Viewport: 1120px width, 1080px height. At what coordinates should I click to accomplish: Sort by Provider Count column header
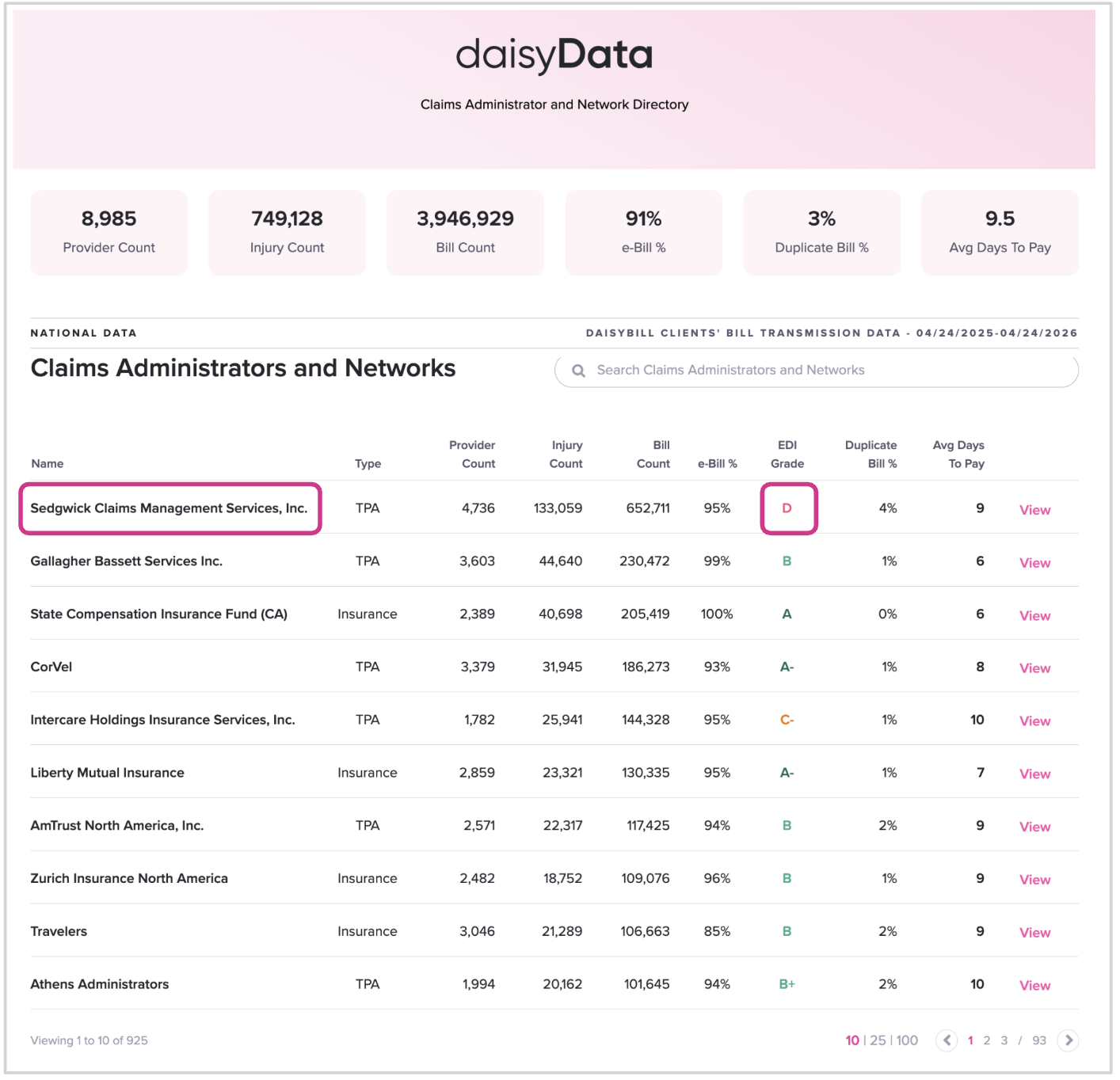tap(472, 454)
